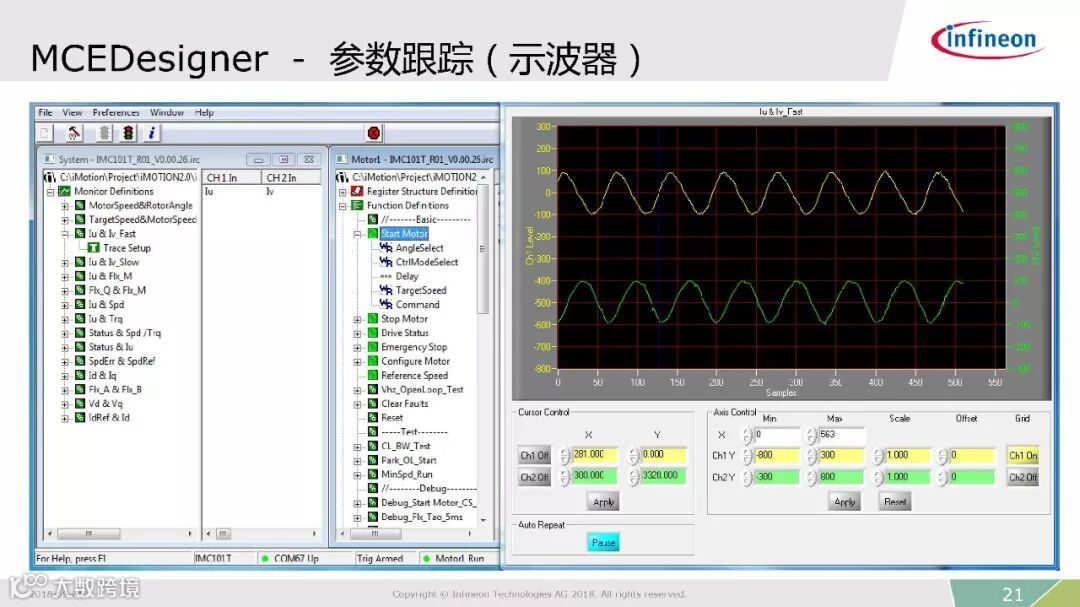
Task: Toggle the Ch1 On grid button
Action: [1023, 455]
